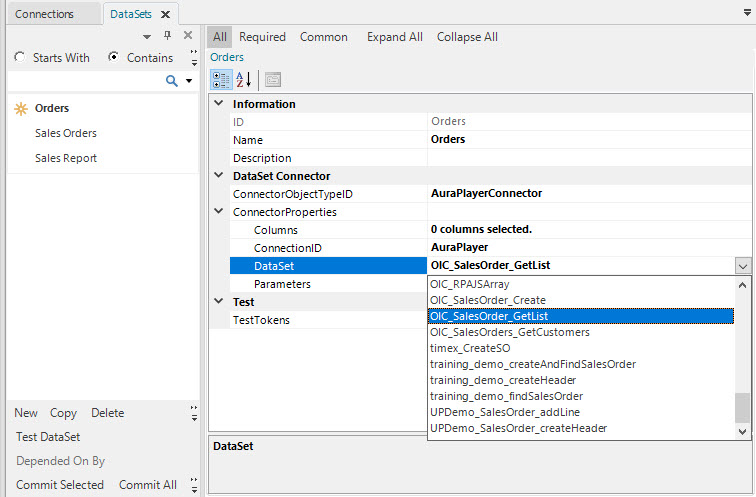Viewport: 756px width, 497px height.
Task: Click Commit All
Action: (148, 484)
